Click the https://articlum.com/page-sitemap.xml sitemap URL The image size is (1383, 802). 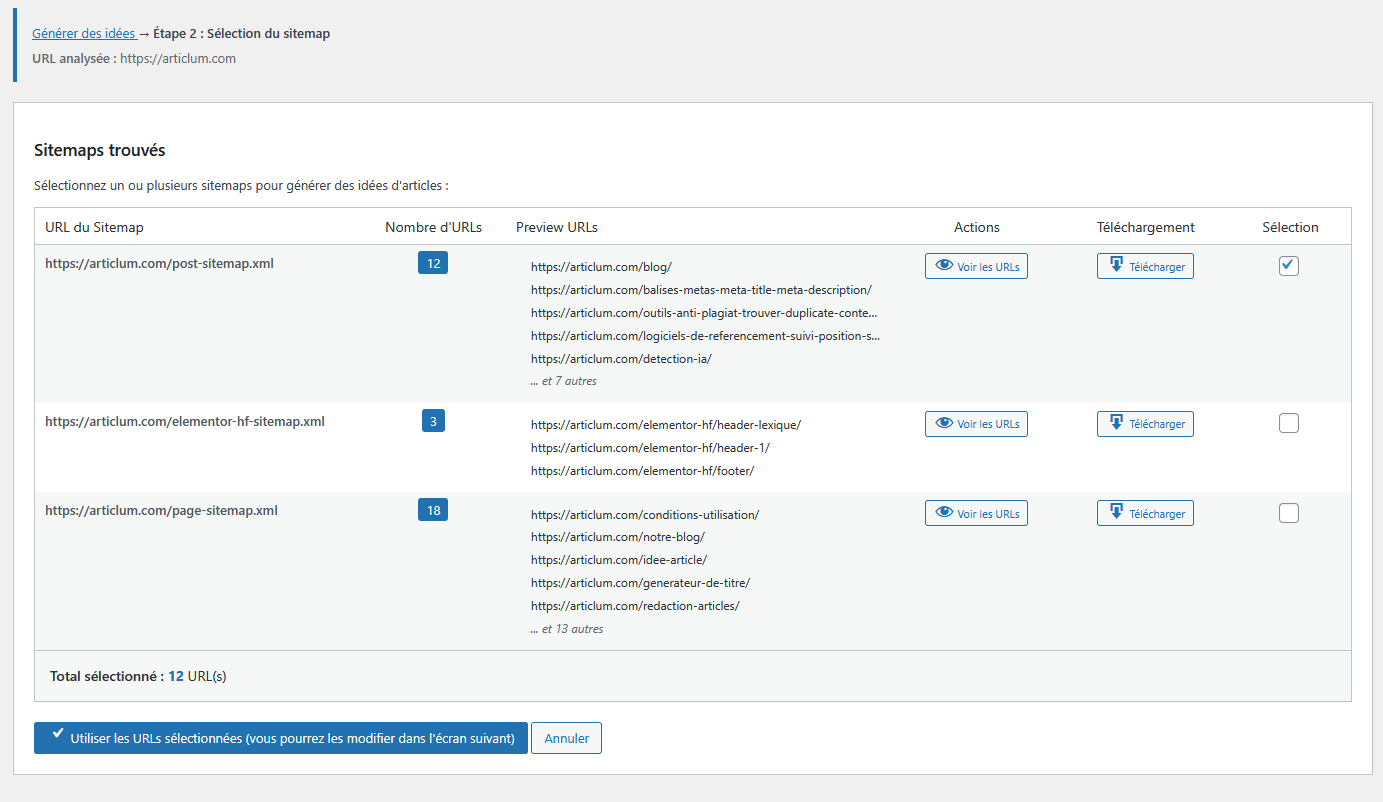pyautogui.click(x=161, y=510)
